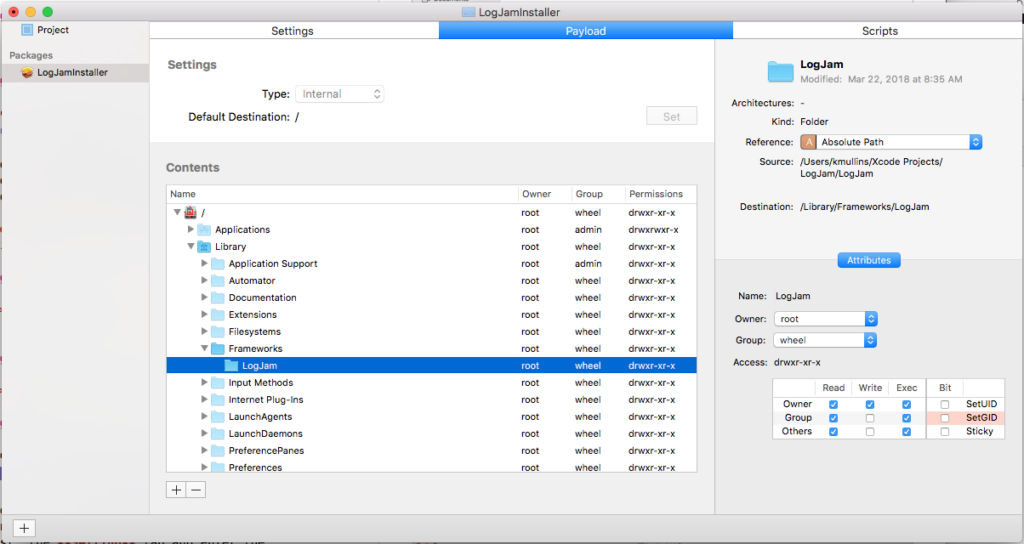The image size is (1024, 544).
Task: Click the root volume disk icon
Action: (x=190, y=212)
